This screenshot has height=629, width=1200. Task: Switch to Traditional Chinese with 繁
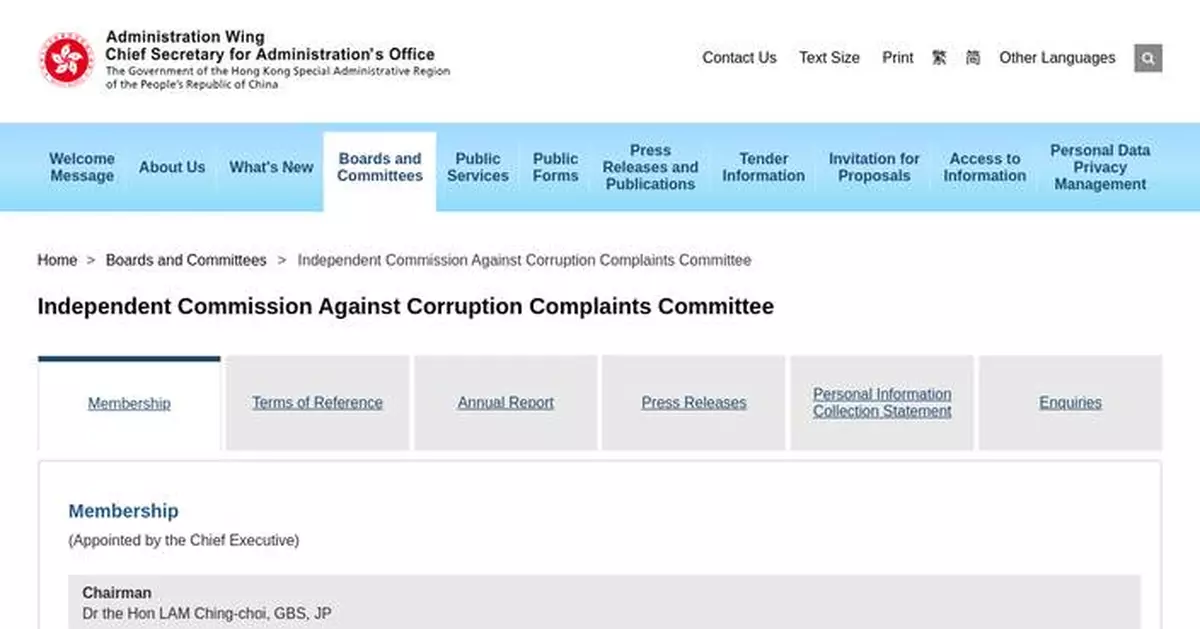pyautogui.click(x=938, y=58)
